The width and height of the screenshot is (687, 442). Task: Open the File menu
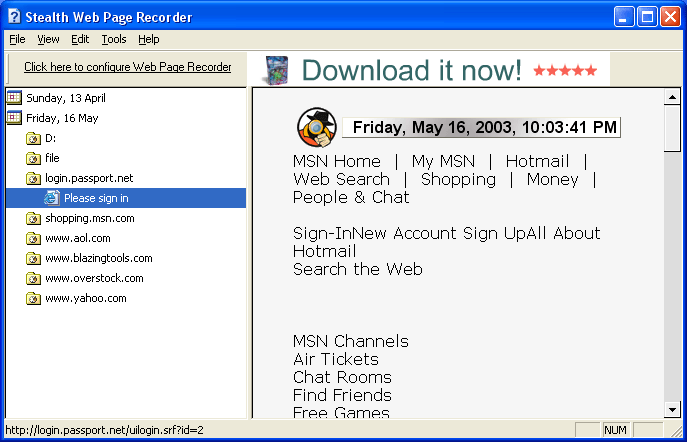17,39
